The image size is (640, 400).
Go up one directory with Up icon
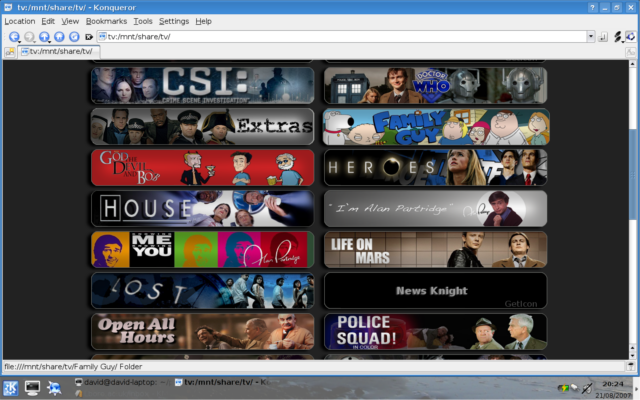pyautogui.click(x=44, y=36)
